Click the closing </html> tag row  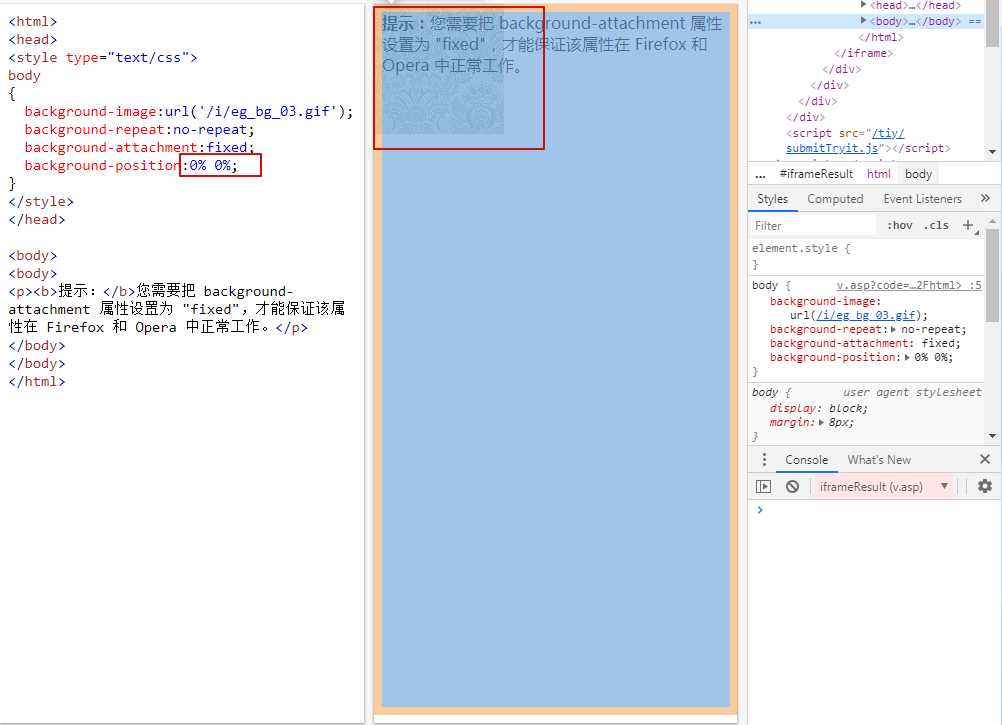coord(881,37)
